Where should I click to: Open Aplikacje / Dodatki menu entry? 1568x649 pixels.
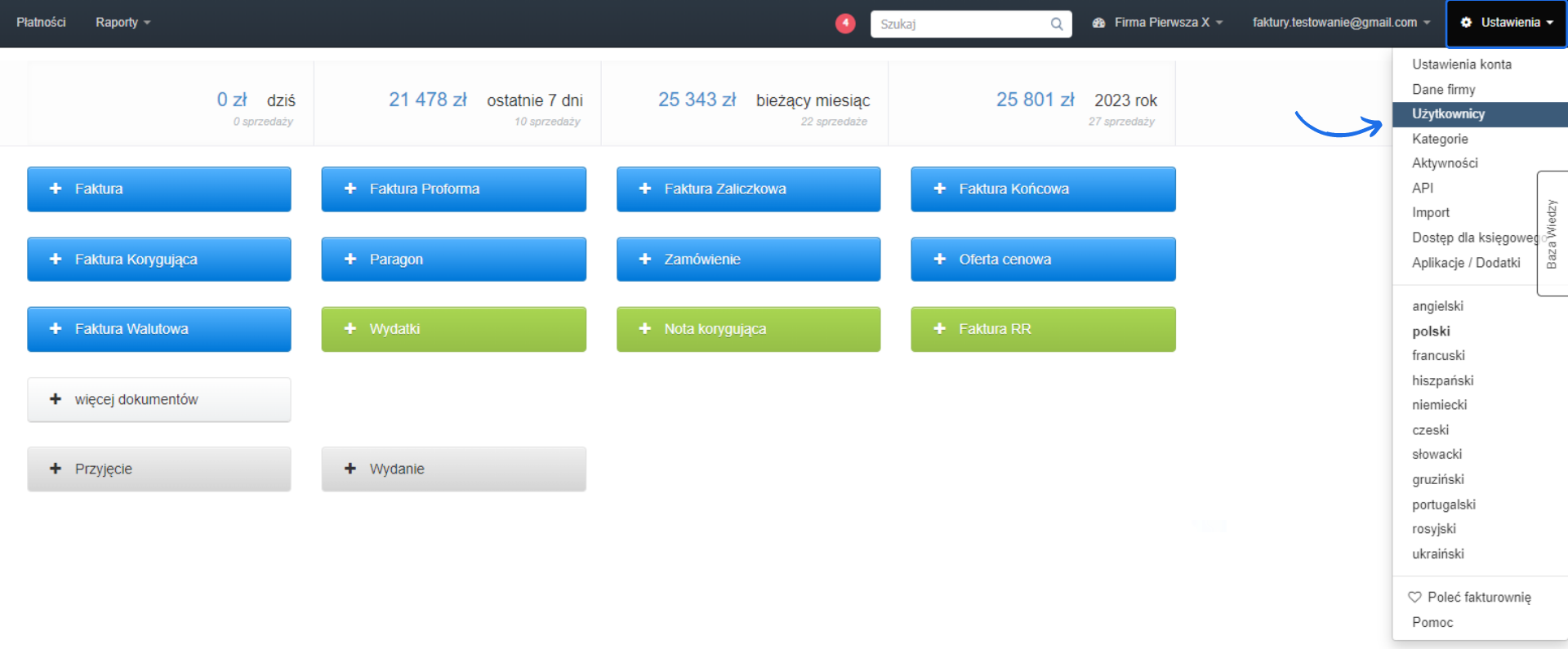pos(1466,263)
